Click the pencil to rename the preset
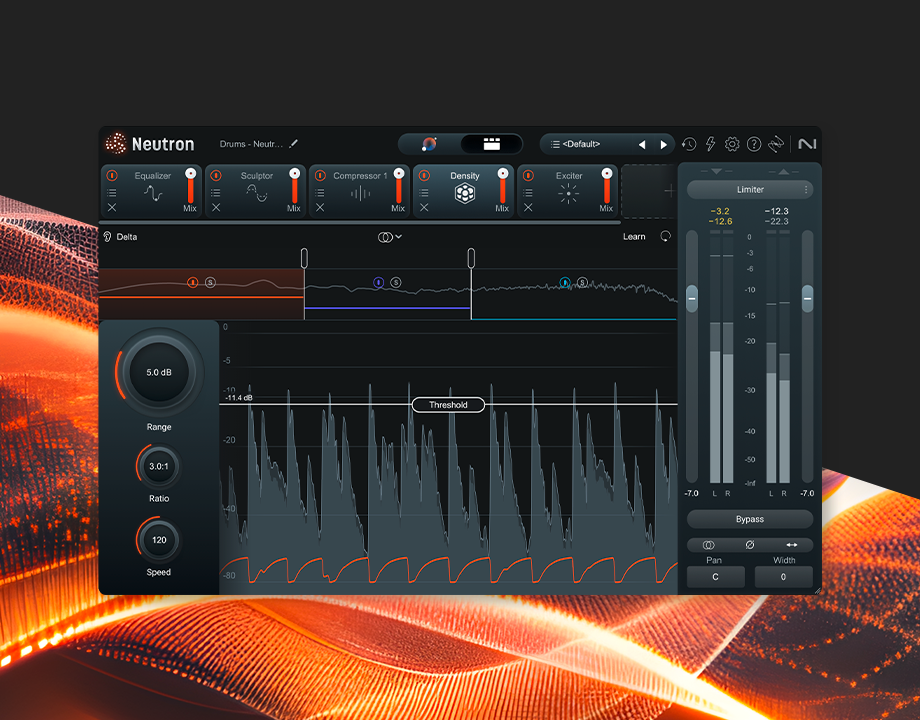Screen dimensions: 920x720 click(294, 144)
